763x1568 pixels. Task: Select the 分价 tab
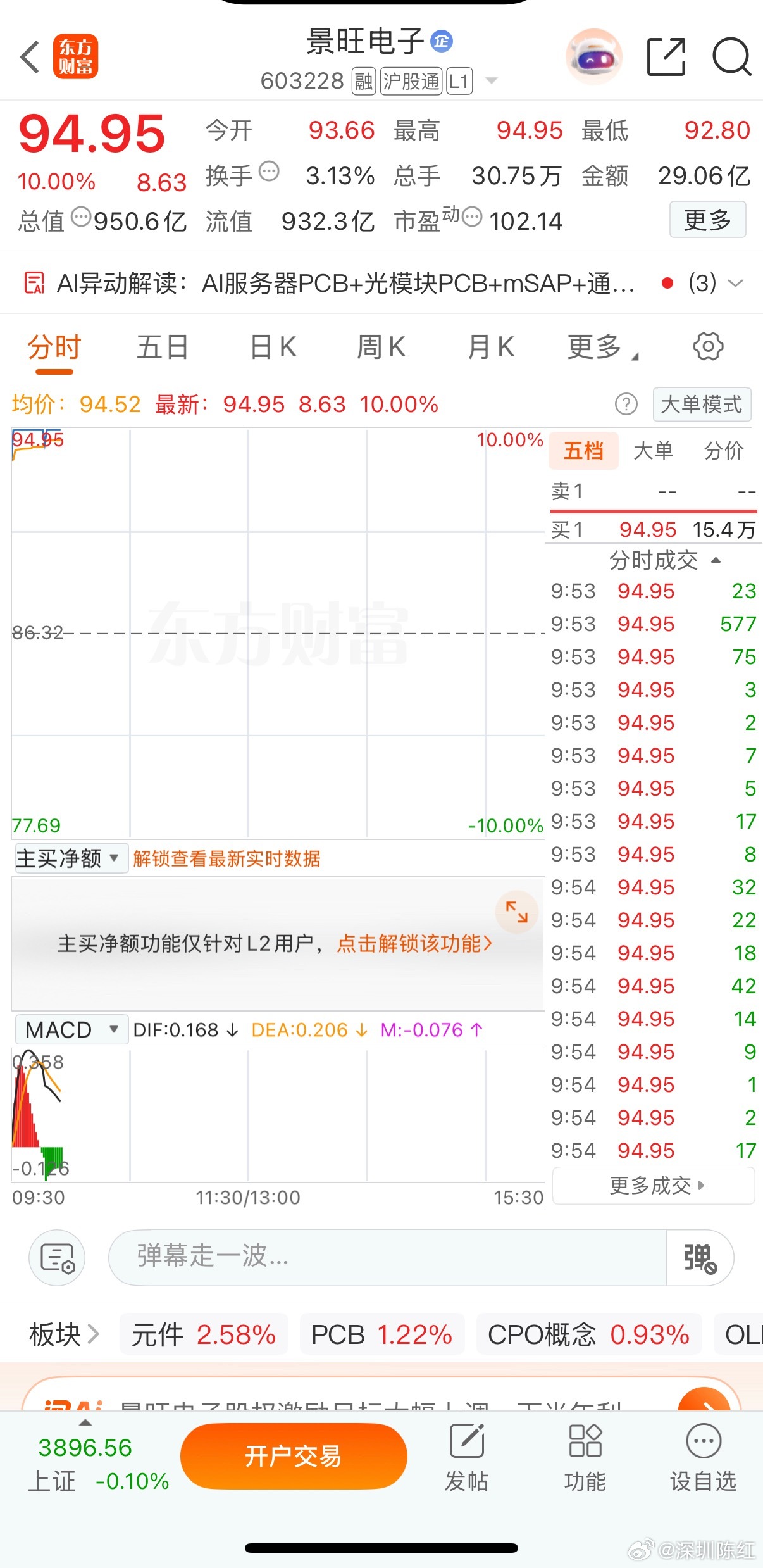[724, 451]
